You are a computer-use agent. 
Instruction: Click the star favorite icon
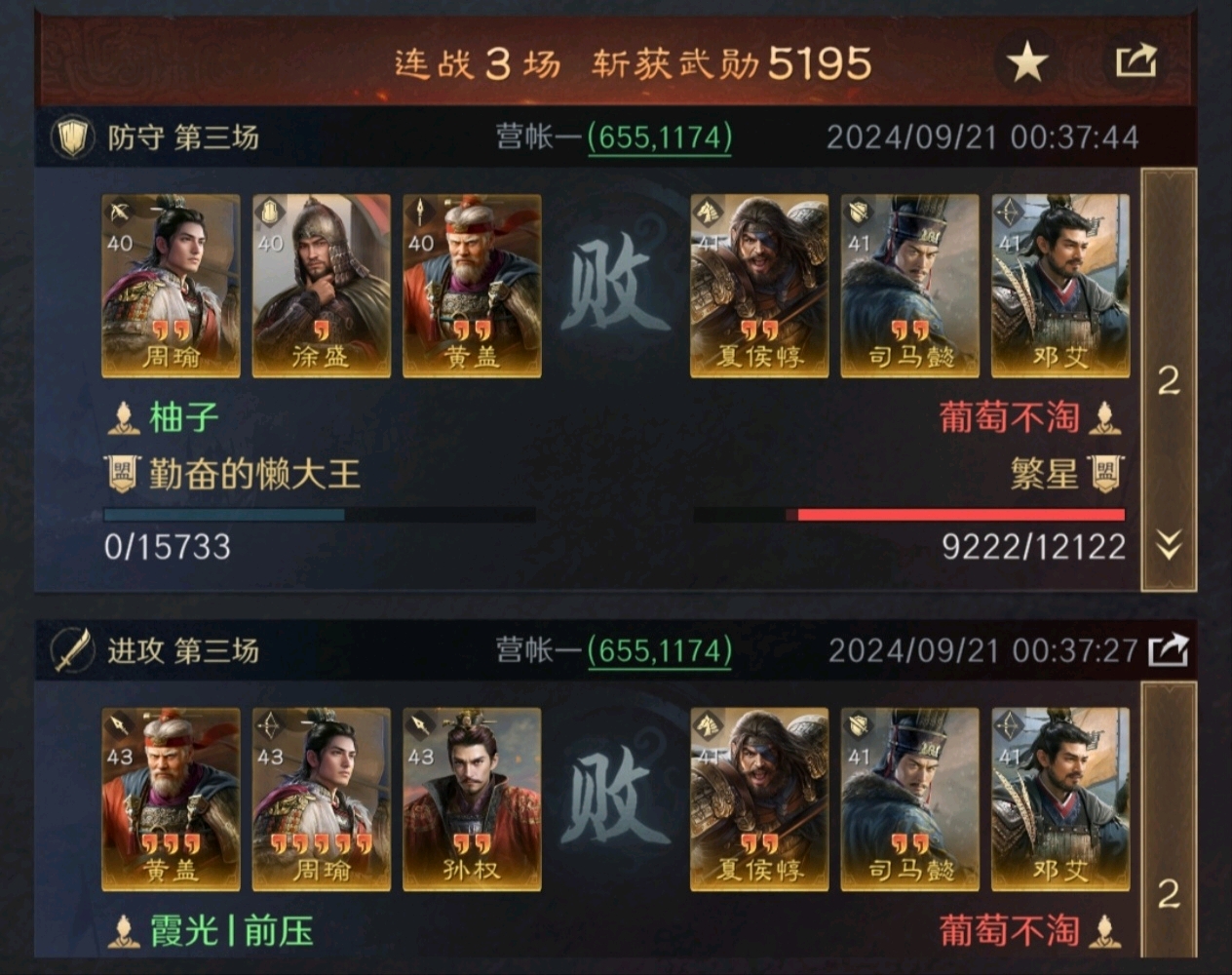(x=1027, y=63)
